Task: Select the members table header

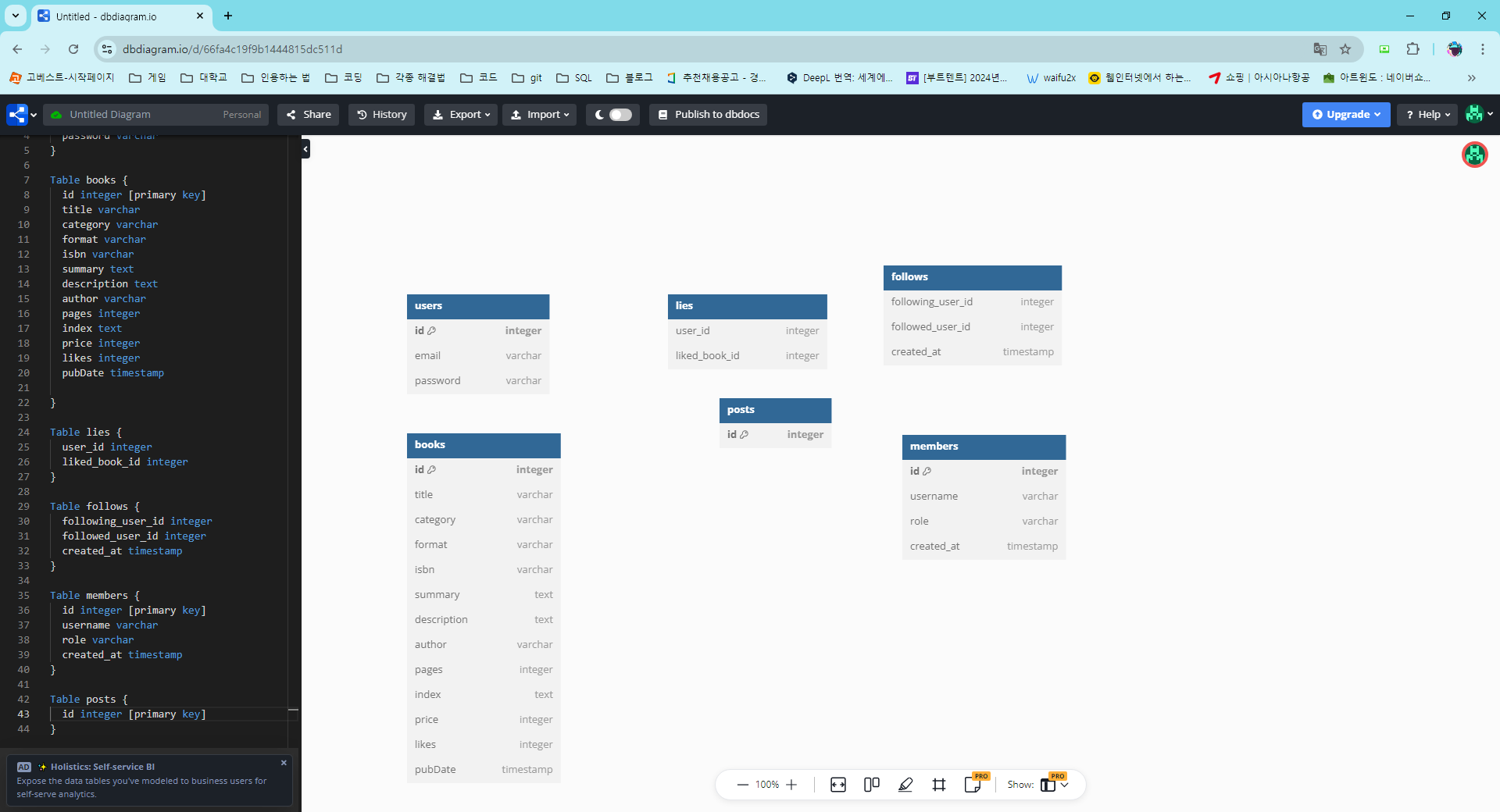Action: [x=984, y=447]
